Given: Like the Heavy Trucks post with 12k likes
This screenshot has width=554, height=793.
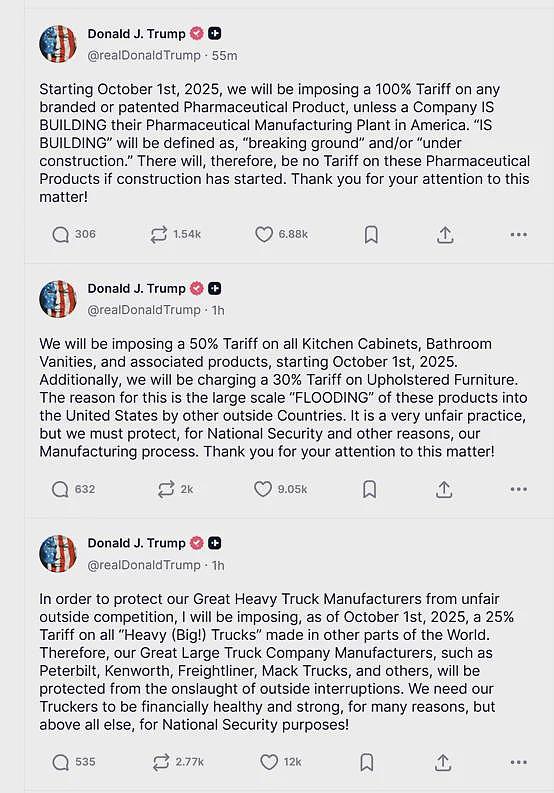Looking at the screenshot, I should (x=269, y=762).
